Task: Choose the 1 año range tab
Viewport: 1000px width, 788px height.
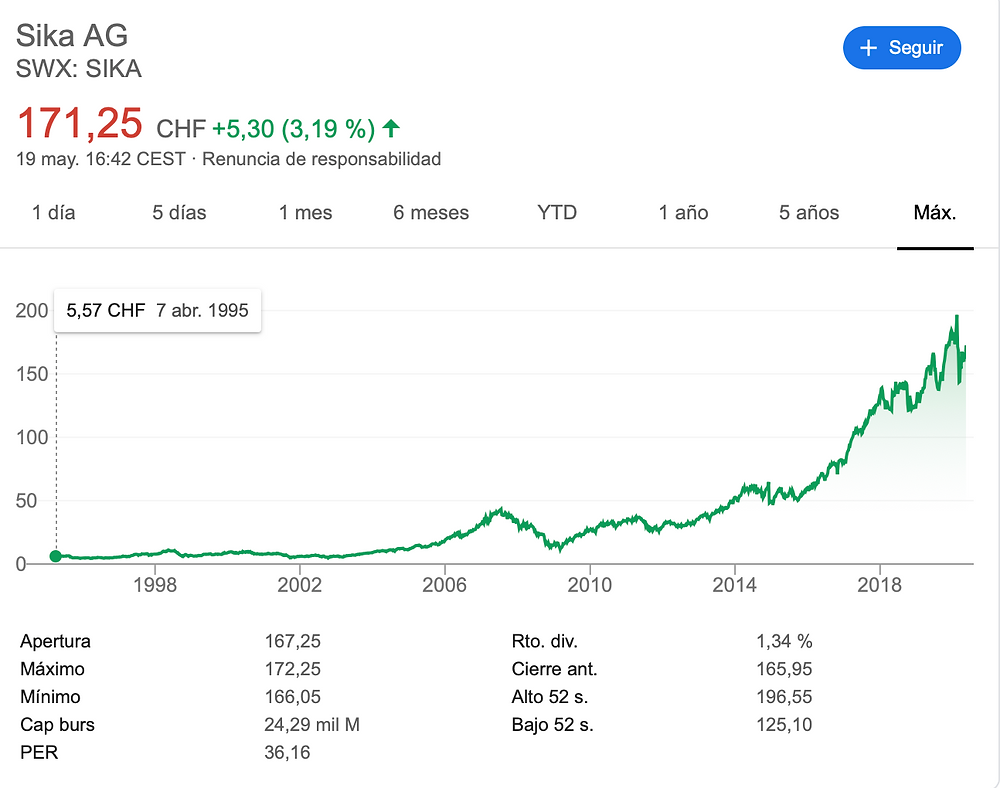Action: [683, 212]
